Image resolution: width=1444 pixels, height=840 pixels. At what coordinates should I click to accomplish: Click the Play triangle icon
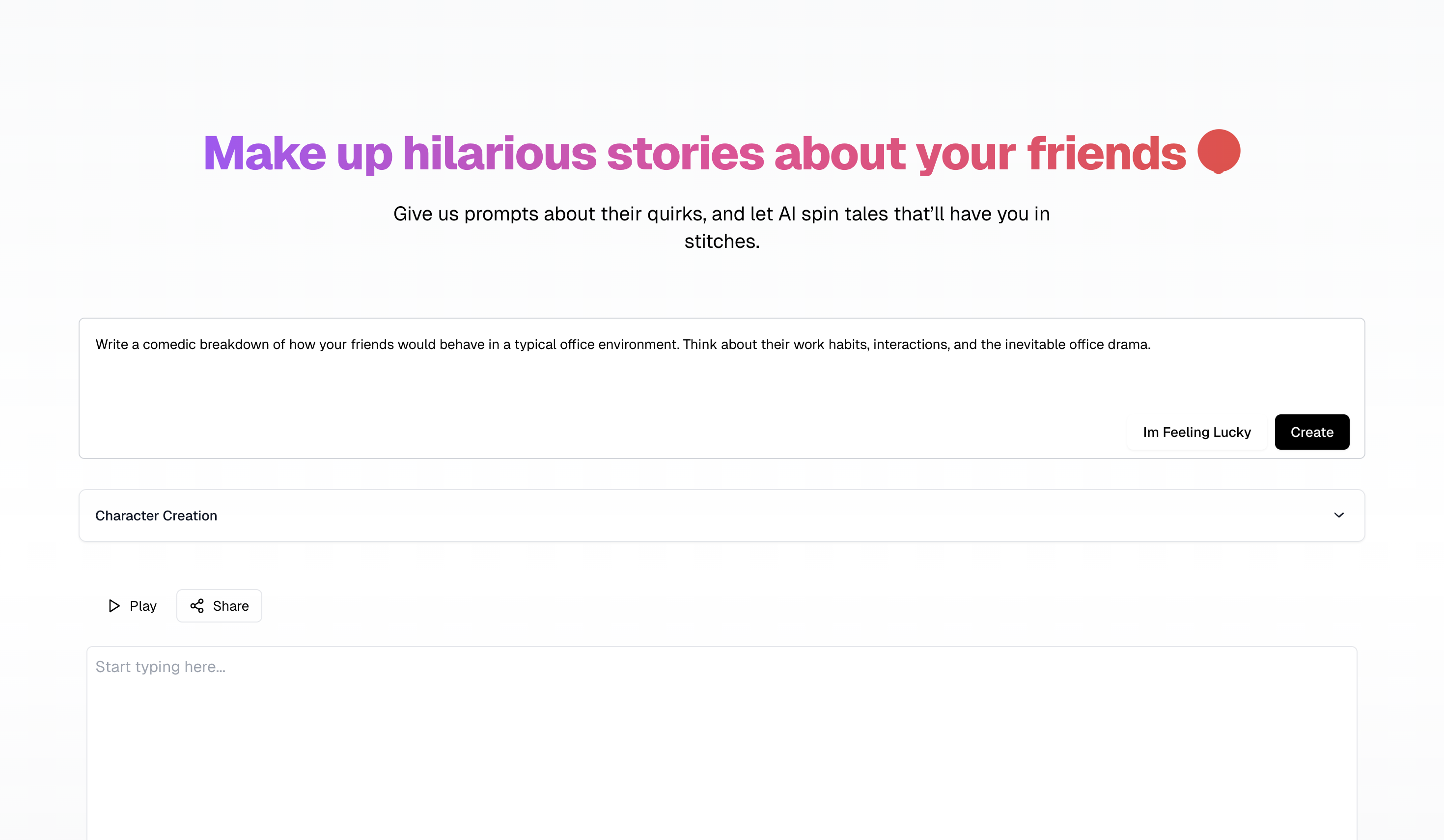point(114,606)
